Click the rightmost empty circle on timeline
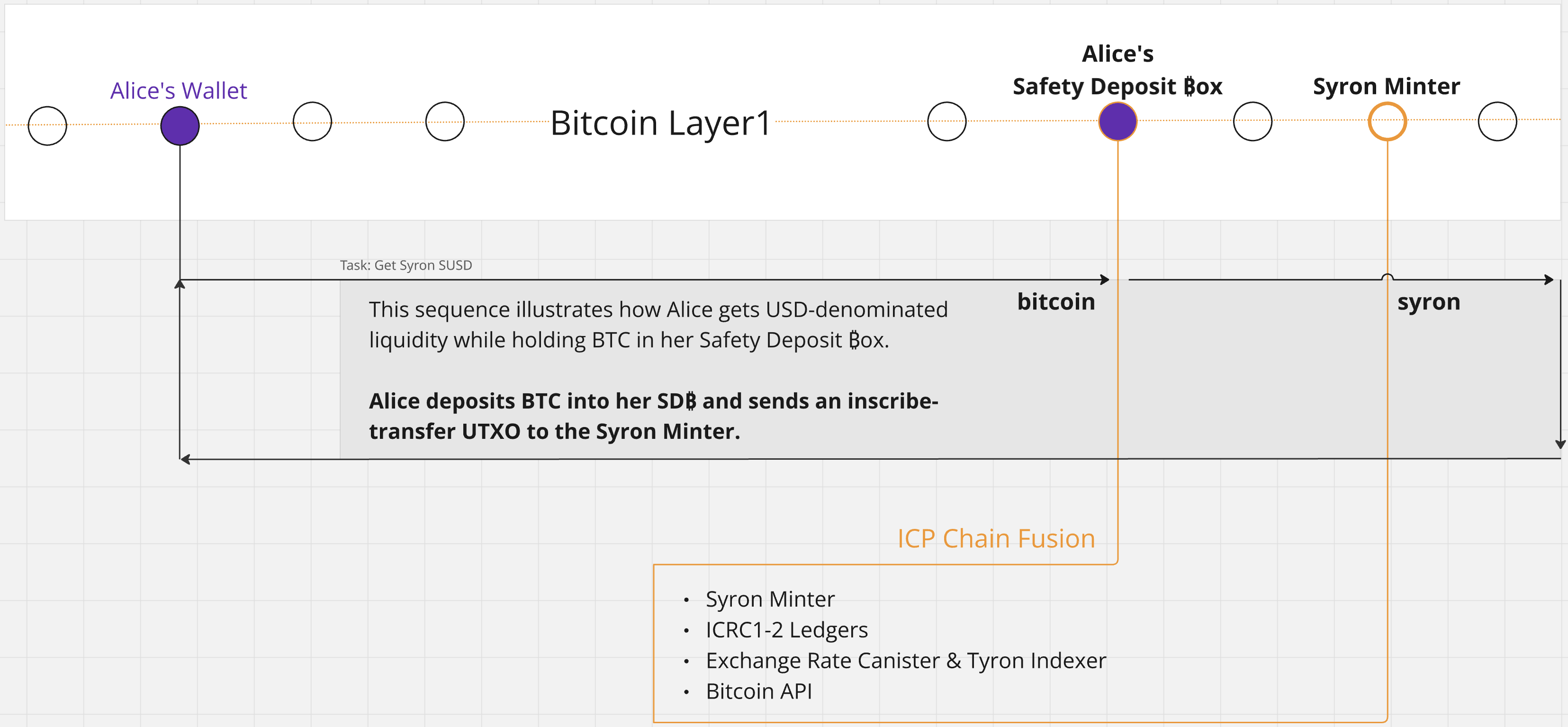 coord(1497,121)
